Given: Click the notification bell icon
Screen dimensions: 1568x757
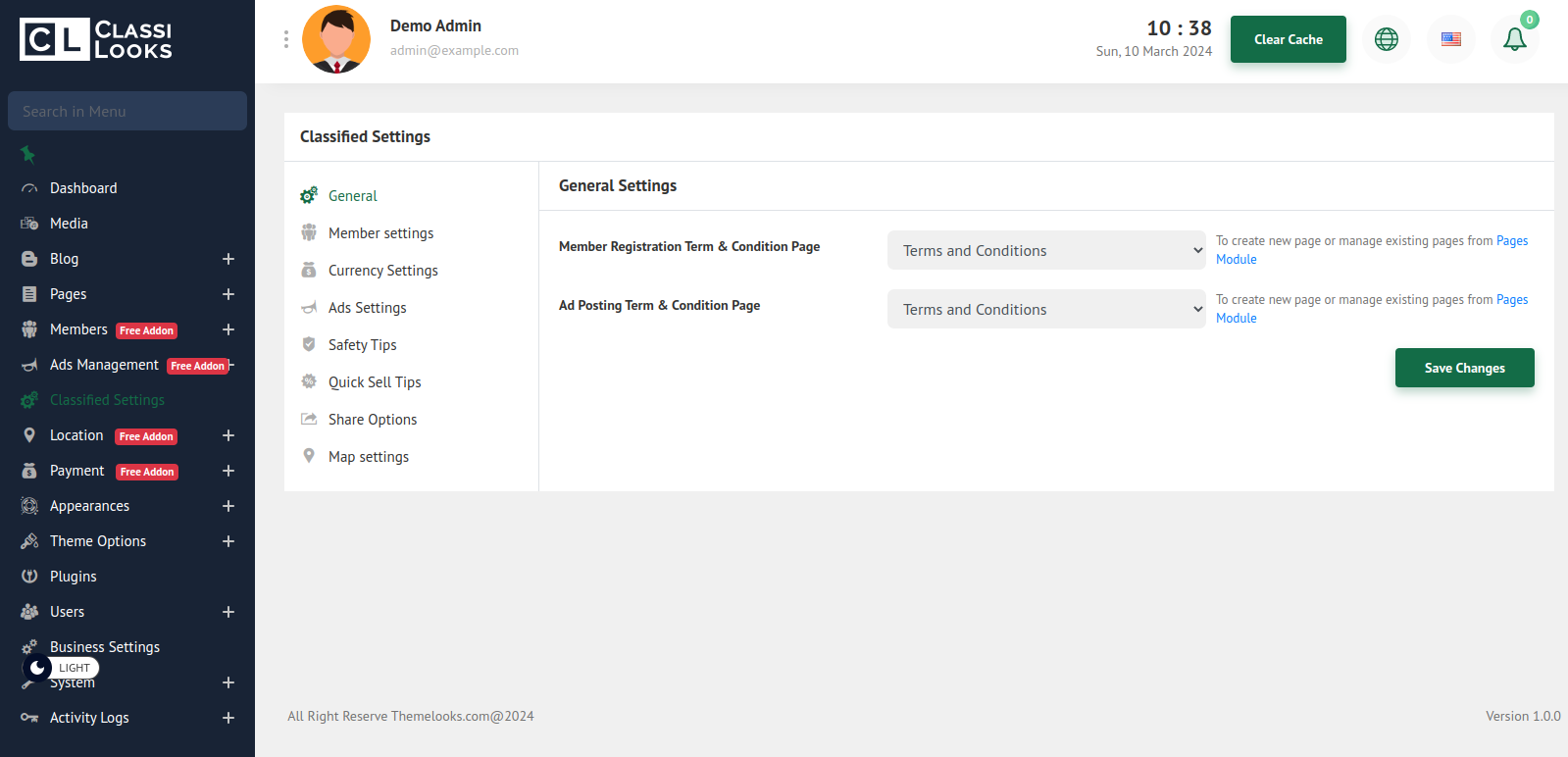Looking at the screenshot, I should point(1514,39).
